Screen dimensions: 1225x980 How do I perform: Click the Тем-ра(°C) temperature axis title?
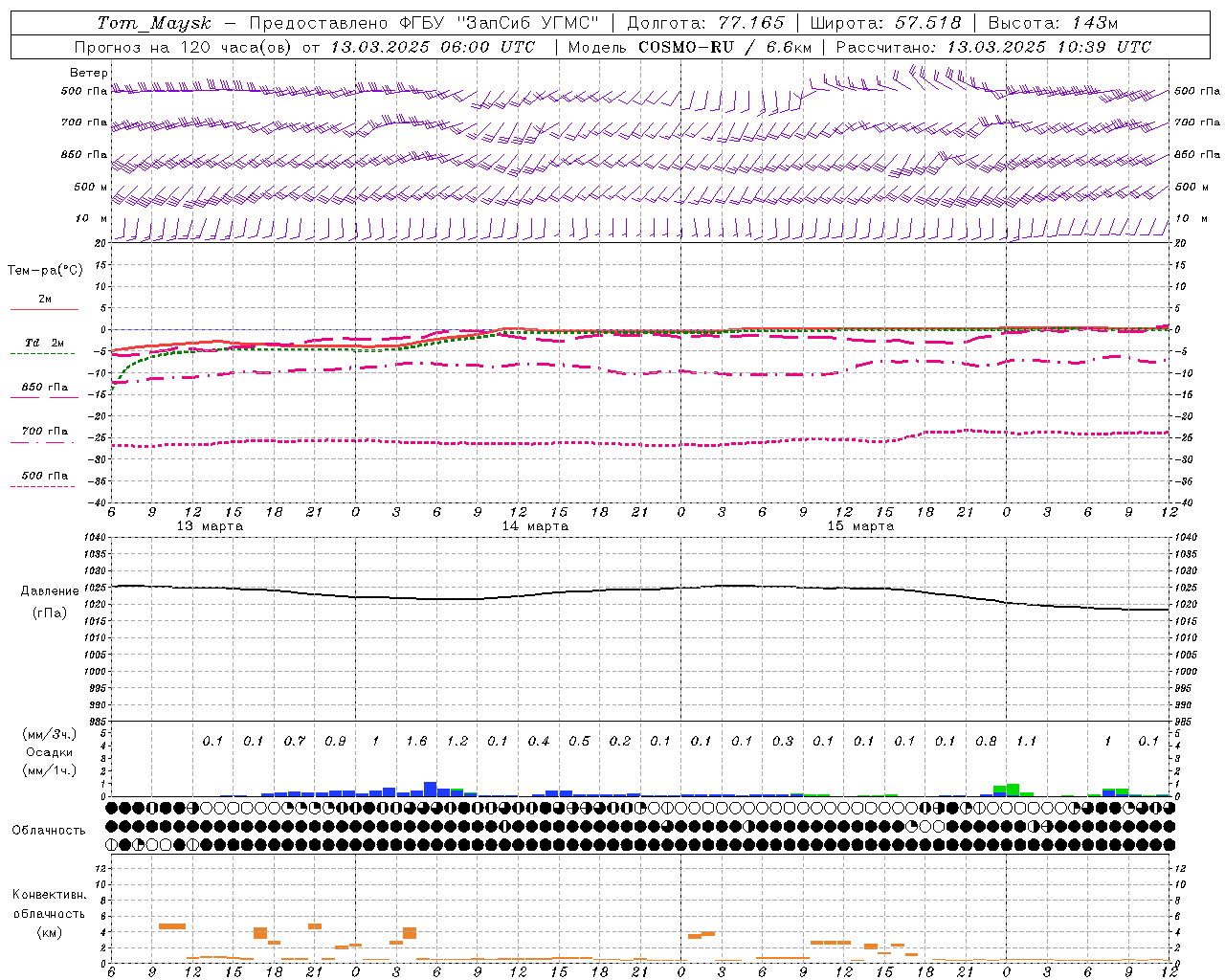point(45,271)
